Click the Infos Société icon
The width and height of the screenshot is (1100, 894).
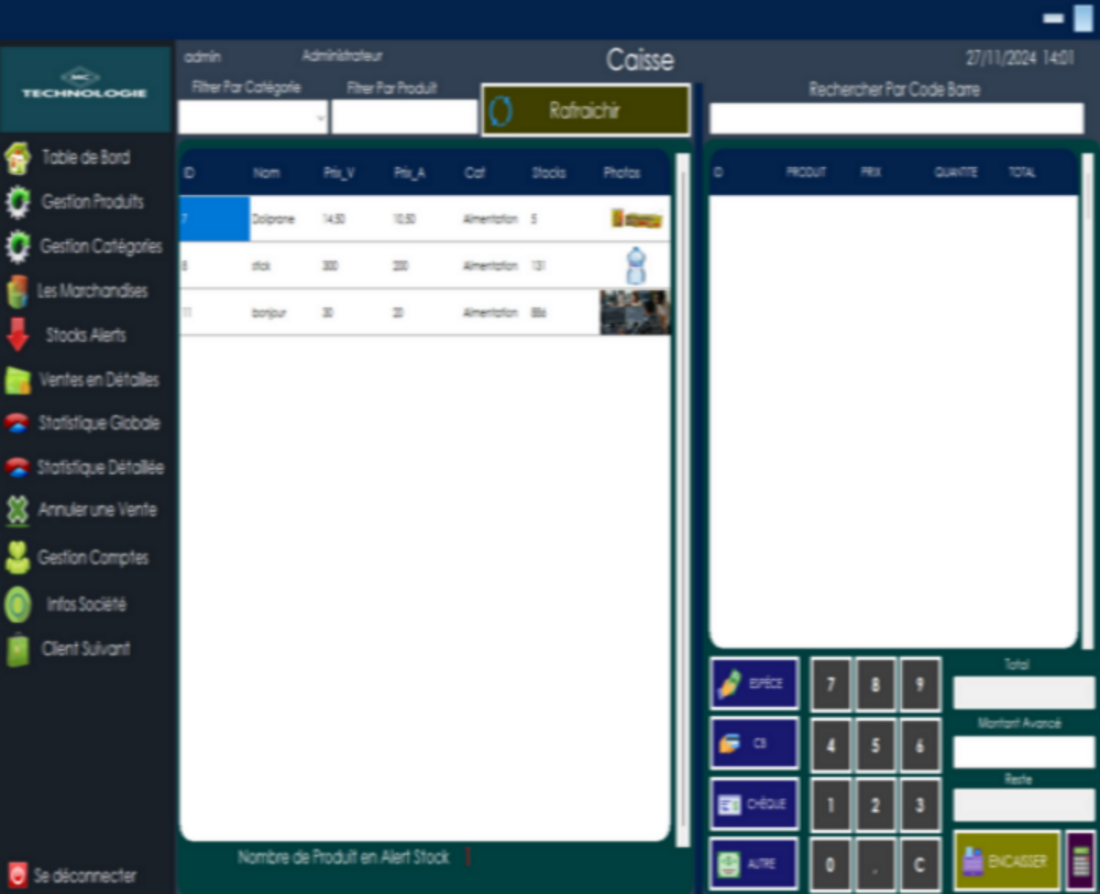click(18, 605)
